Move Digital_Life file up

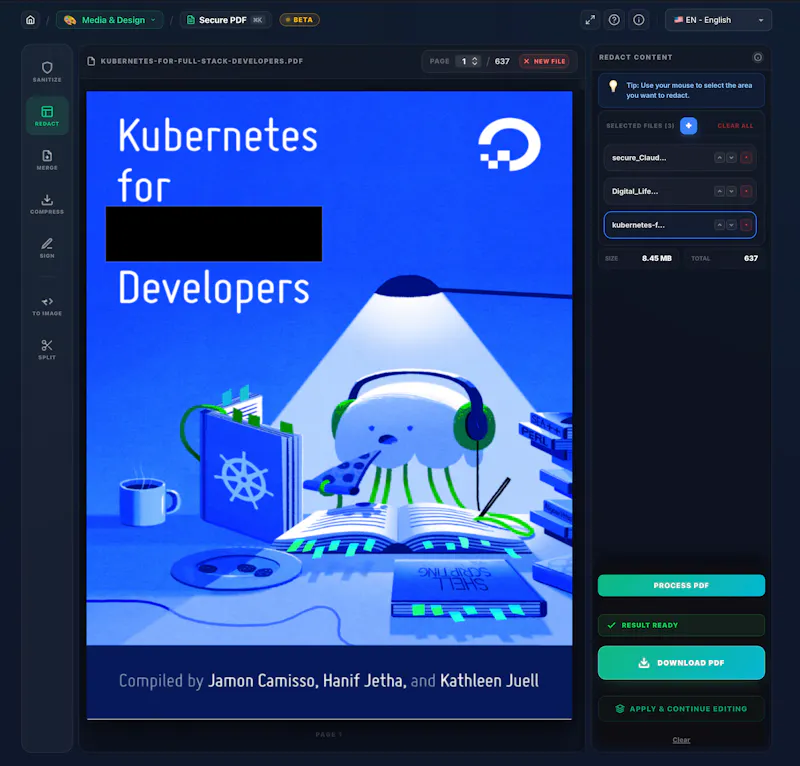point(719,191)
